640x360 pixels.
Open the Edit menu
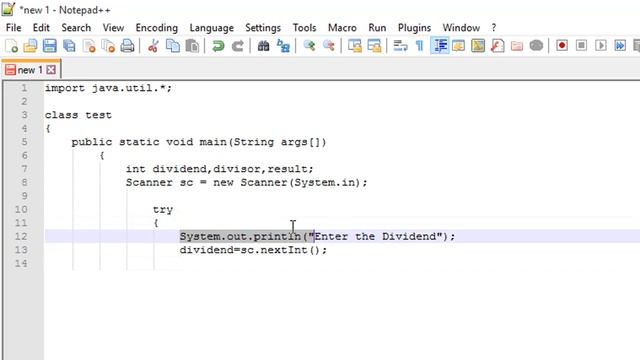pos(41,28)
